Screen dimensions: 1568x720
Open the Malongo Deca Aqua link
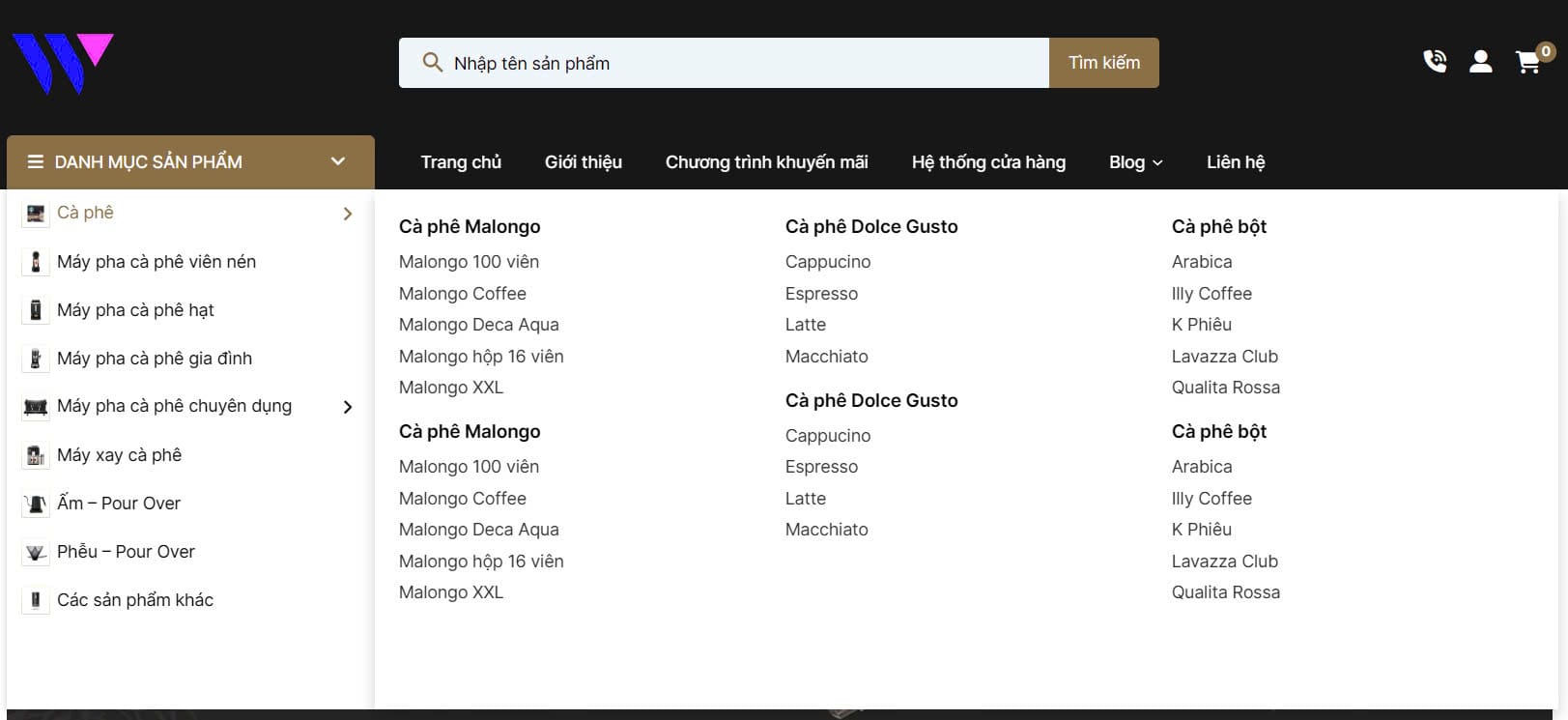(478, 325)
